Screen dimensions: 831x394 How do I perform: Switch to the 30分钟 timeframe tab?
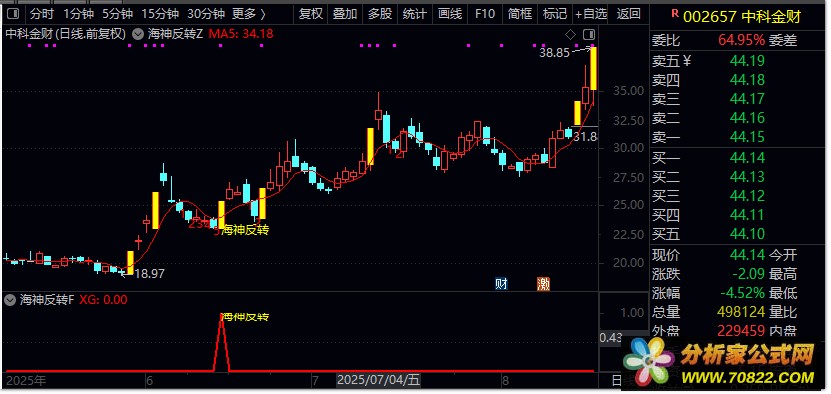click(206, 14)
